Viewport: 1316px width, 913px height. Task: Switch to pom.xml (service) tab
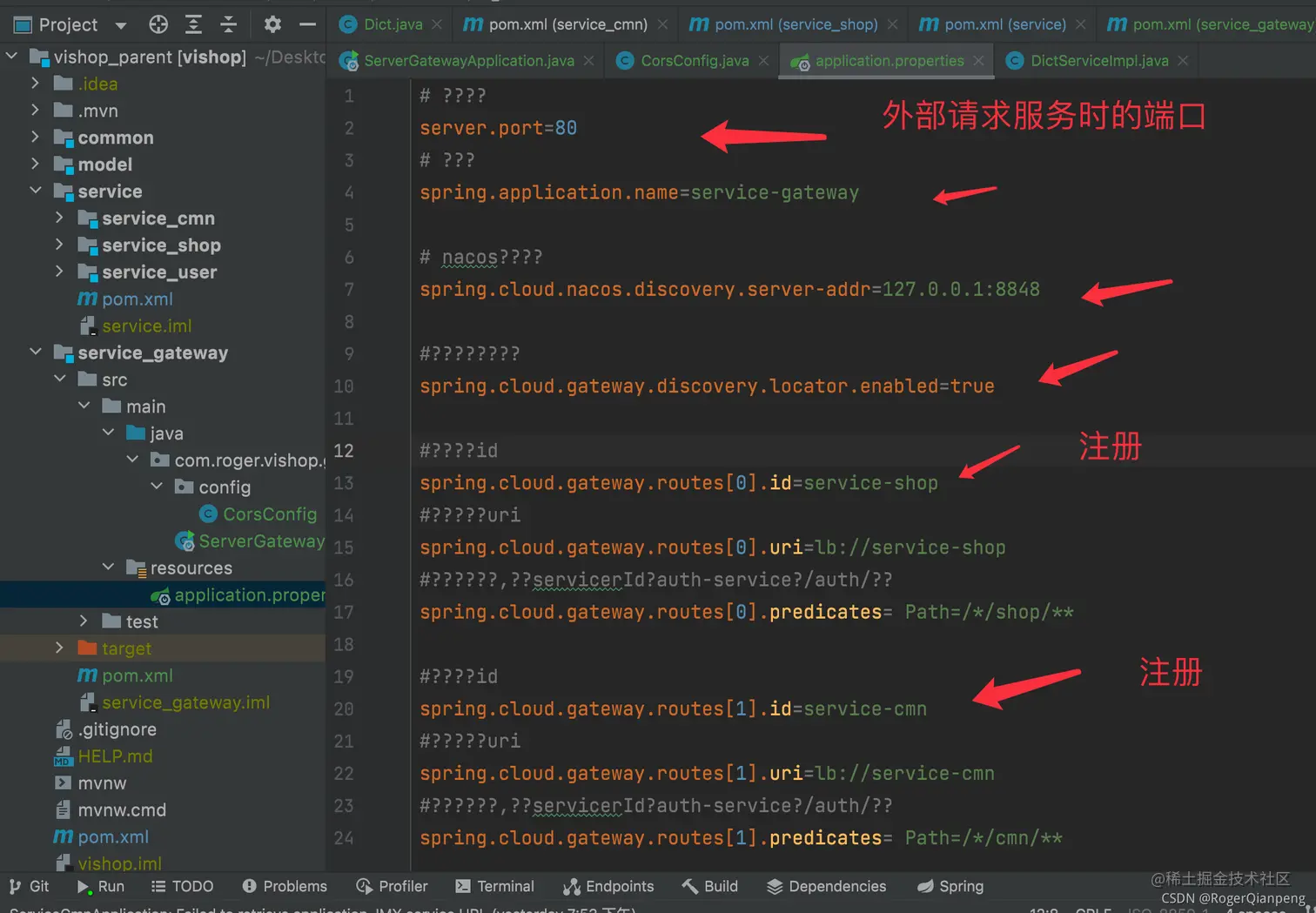coord(1005,24)
